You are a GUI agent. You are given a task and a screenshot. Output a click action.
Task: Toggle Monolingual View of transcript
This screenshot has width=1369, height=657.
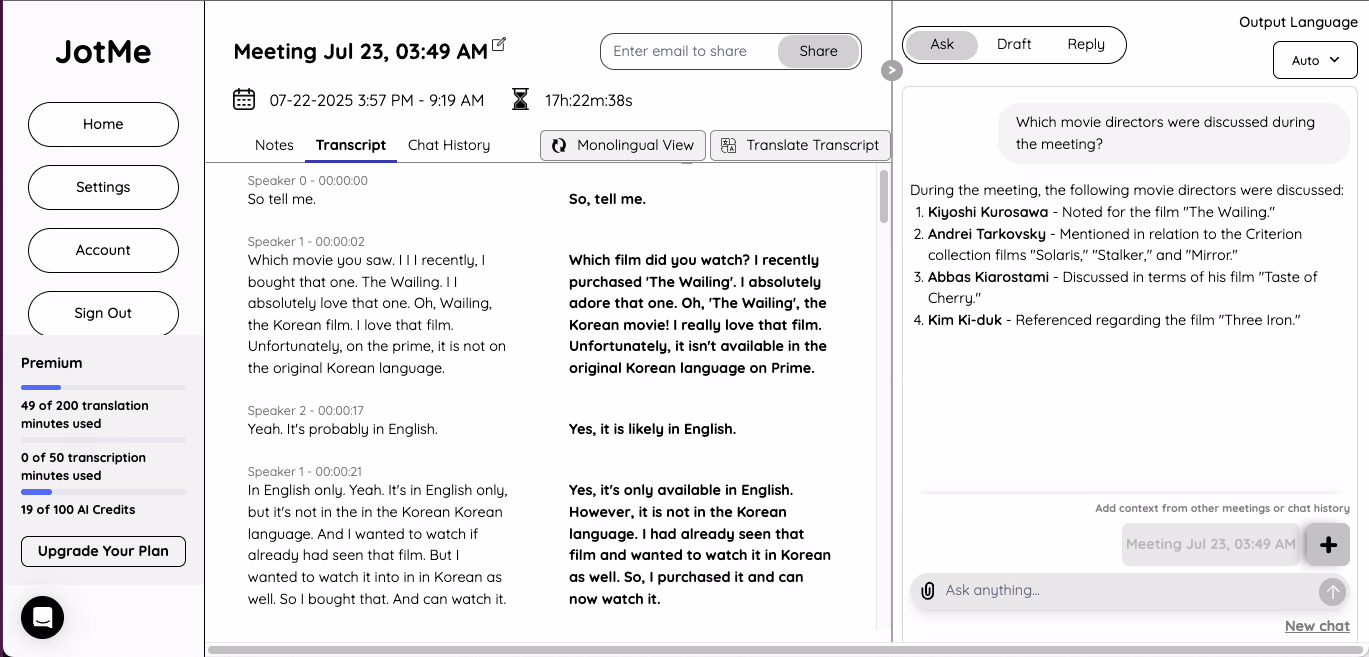pos(623,145)
